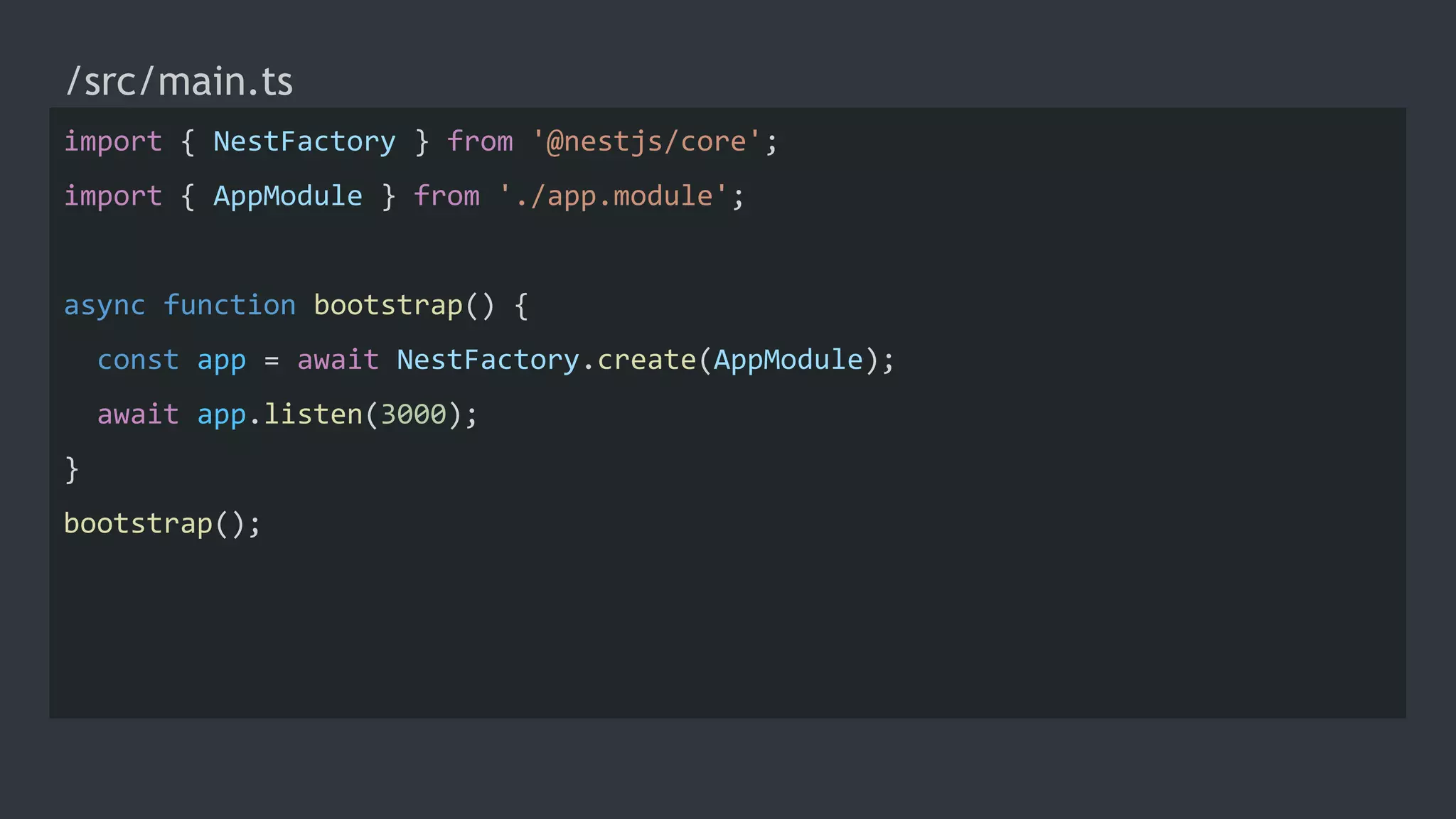Select the './app.module' string literal

pyautogui.click(x=613, y=196)
